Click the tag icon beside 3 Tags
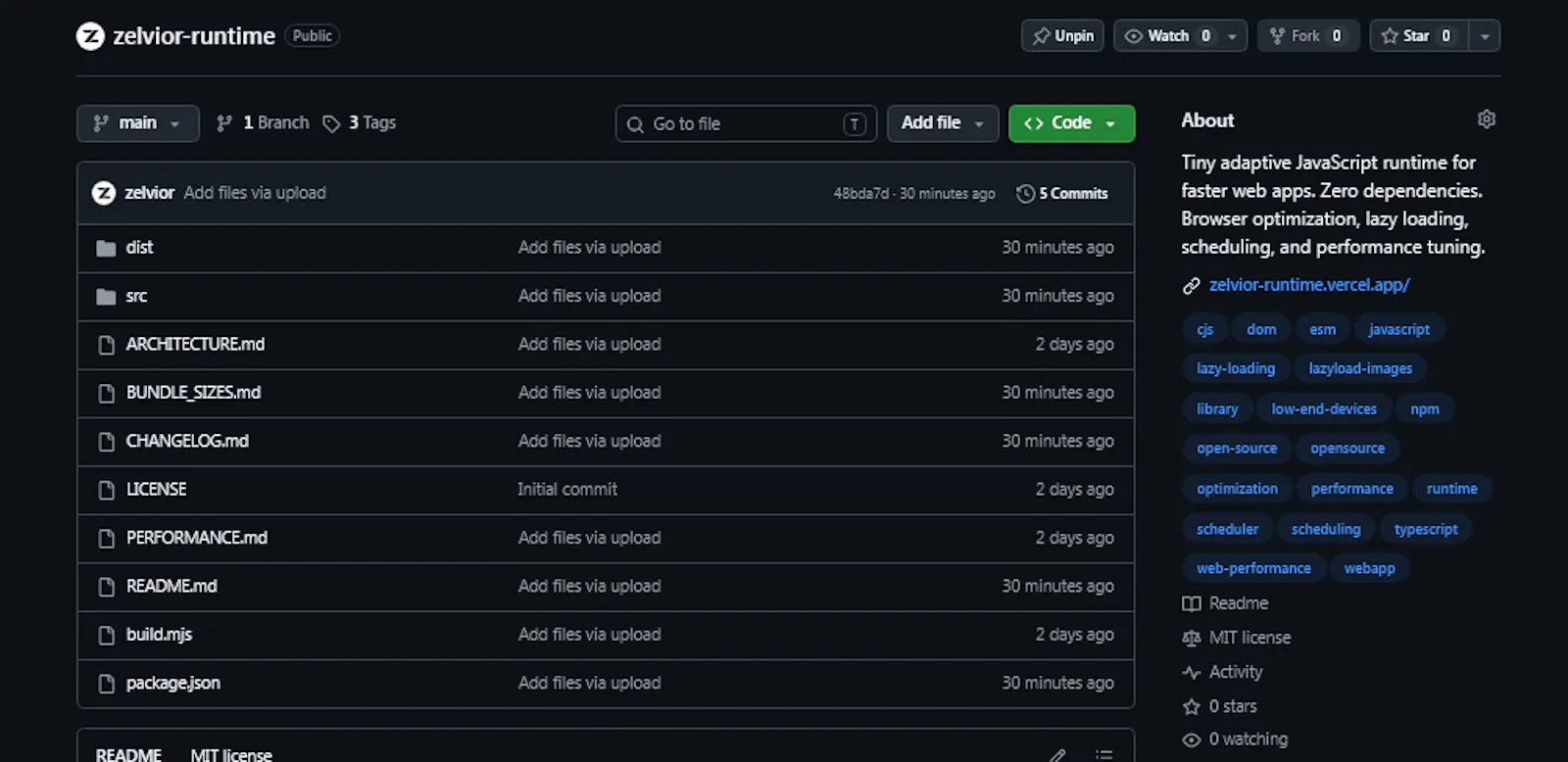1568x762 pixels. [331, 123]
